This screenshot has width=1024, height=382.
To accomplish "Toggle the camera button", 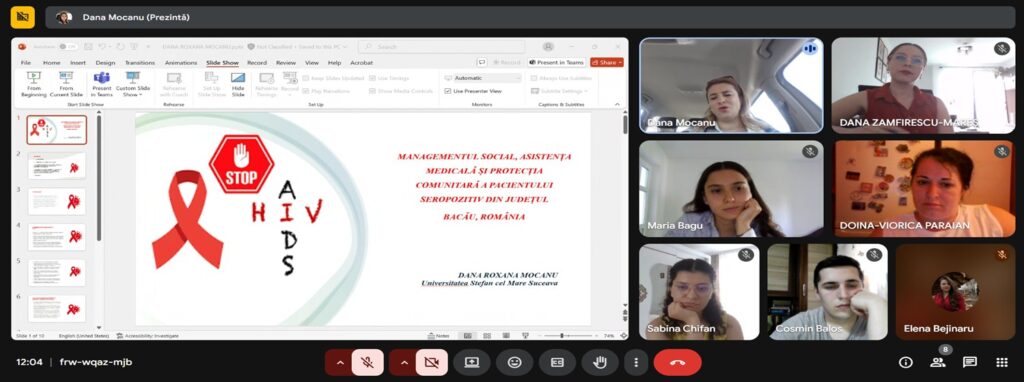I will 432,362.
